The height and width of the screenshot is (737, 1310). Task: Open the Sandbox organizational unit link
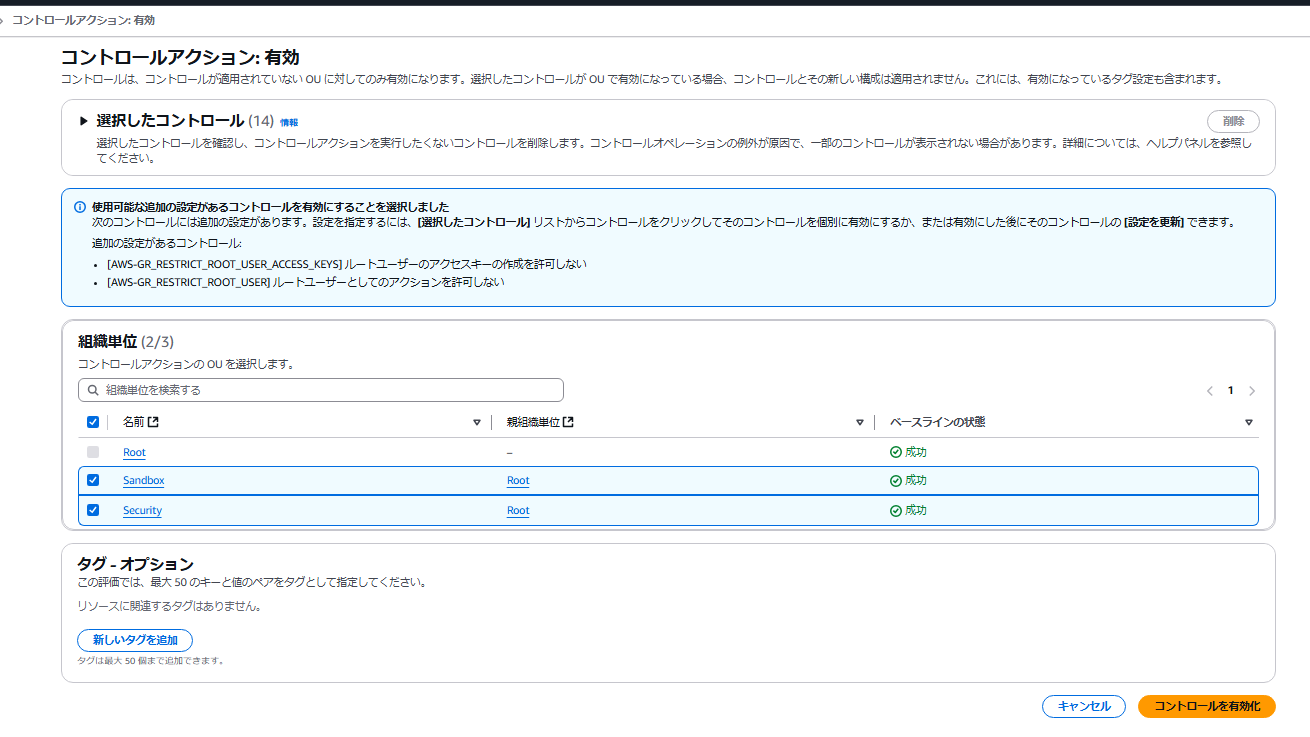143,481
